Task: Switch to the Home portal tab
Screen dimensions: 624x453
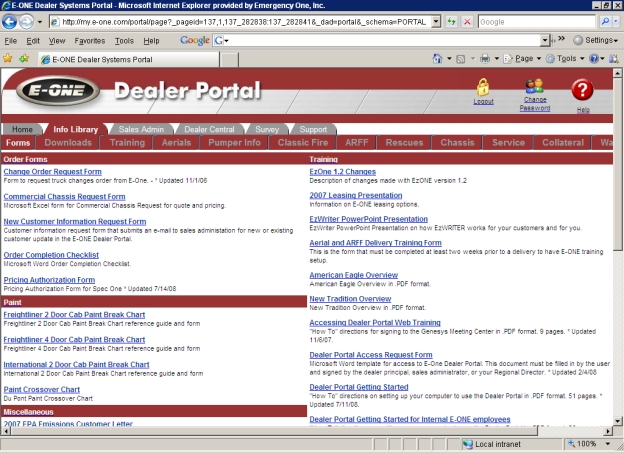Action: tap(22, 129)
